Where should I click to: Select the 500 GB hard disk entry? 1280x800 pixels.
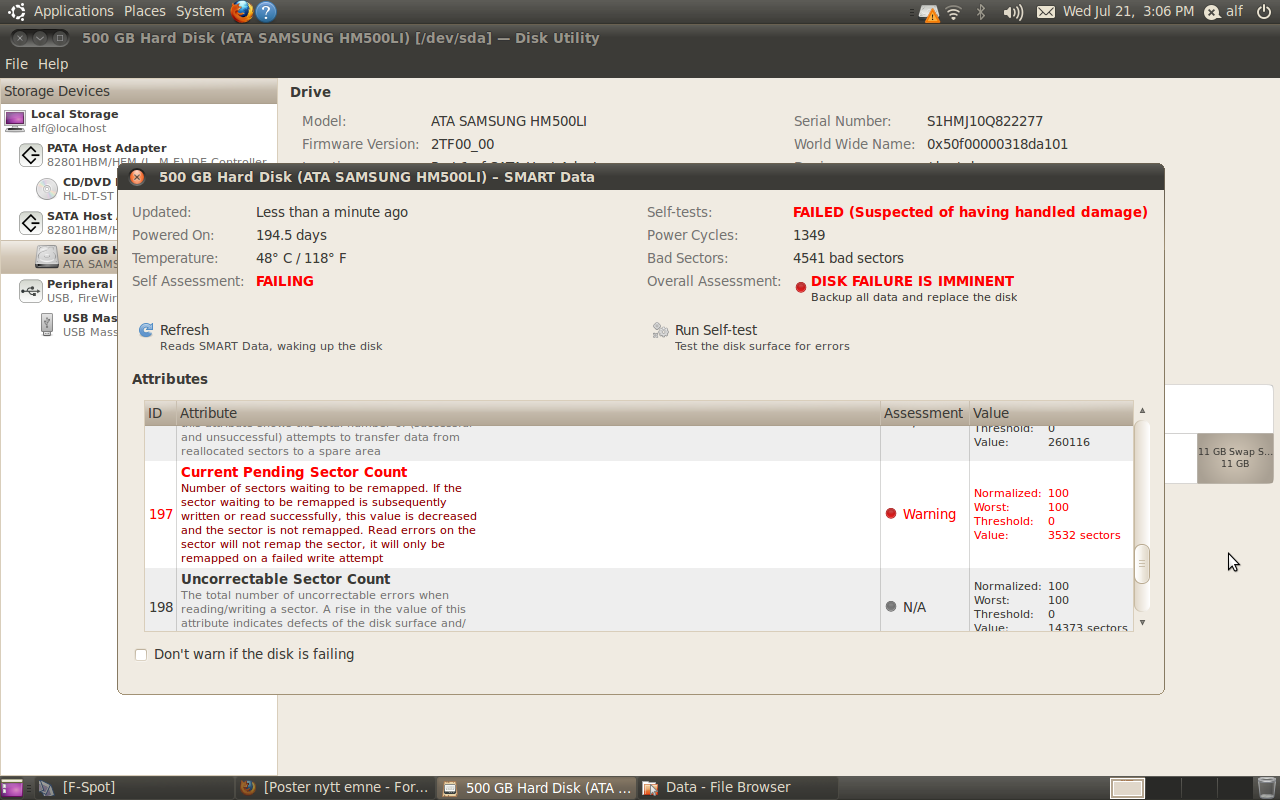pyautogui.click(x=60, y=257)
